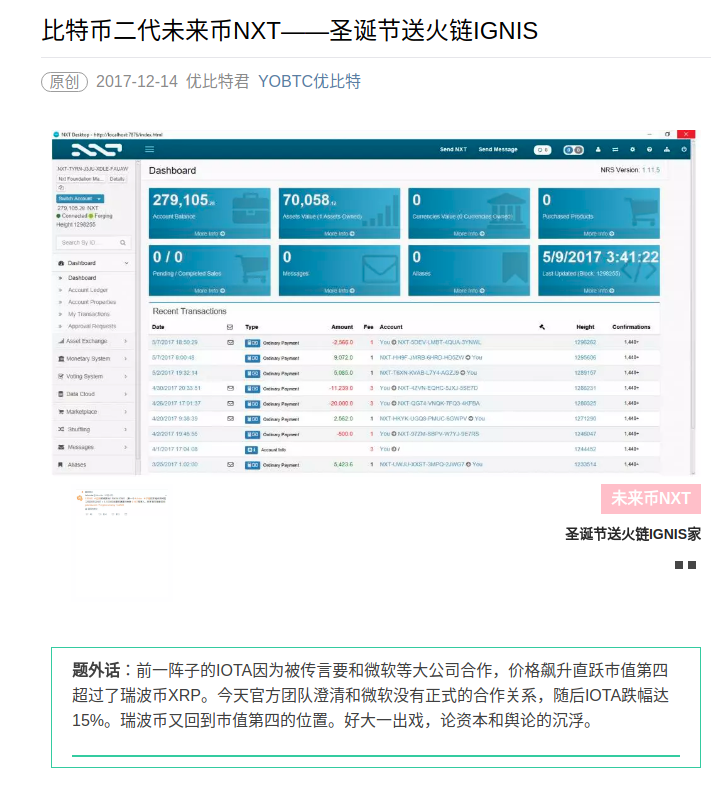The image size is (711, 799).
Task: Click the pink 未来币NXT label
Action: coord(651,498)
